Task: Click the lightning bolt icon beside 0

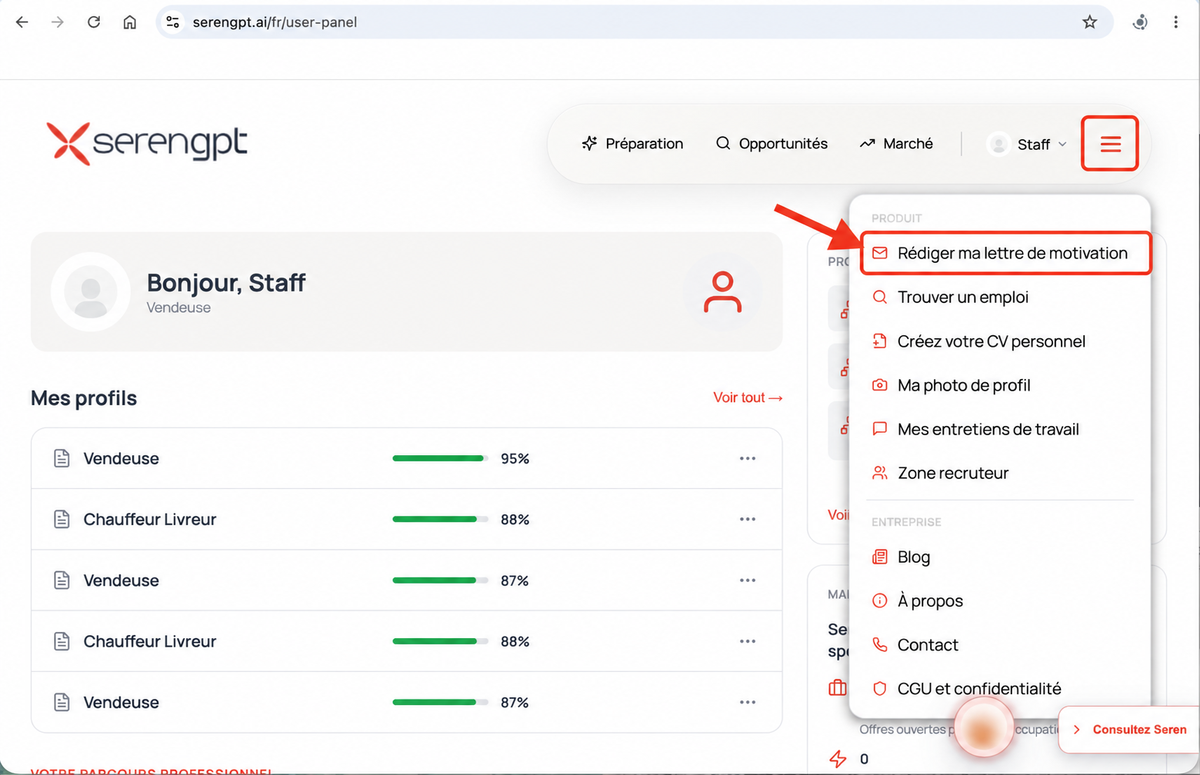Action: (838, 759)
